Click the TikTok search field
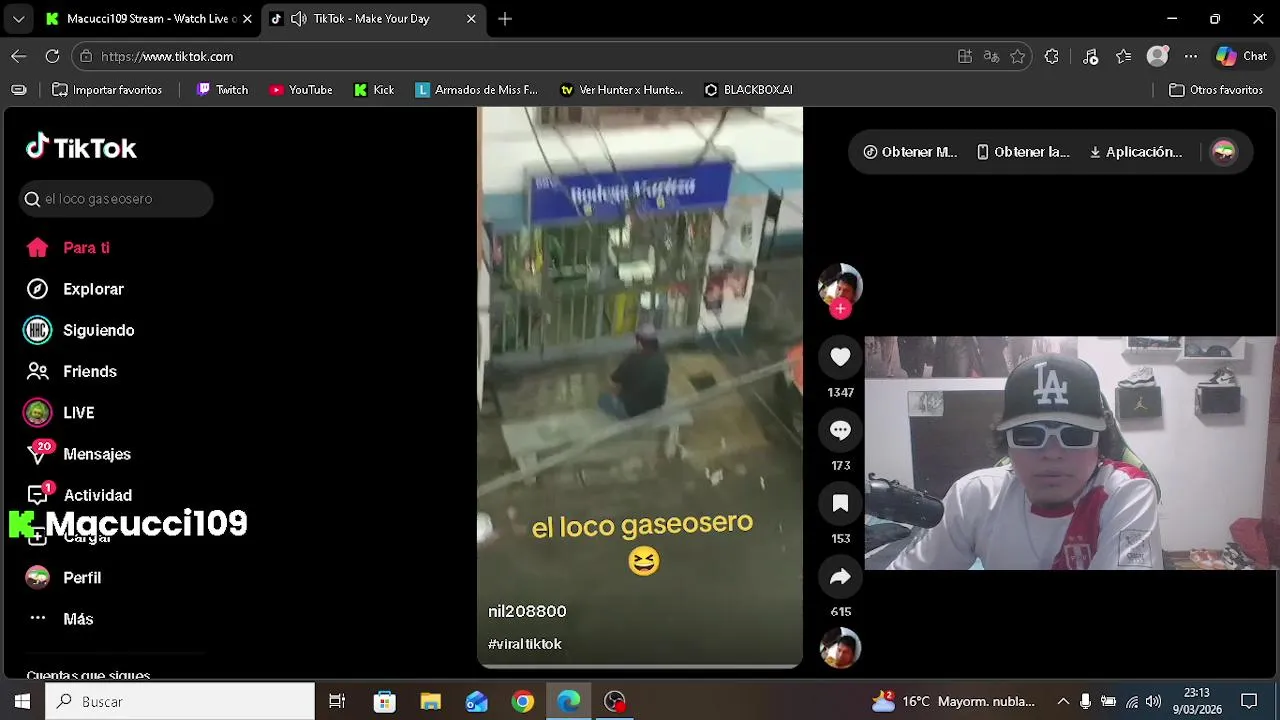The image size is (1280, 720). (116, 199)
